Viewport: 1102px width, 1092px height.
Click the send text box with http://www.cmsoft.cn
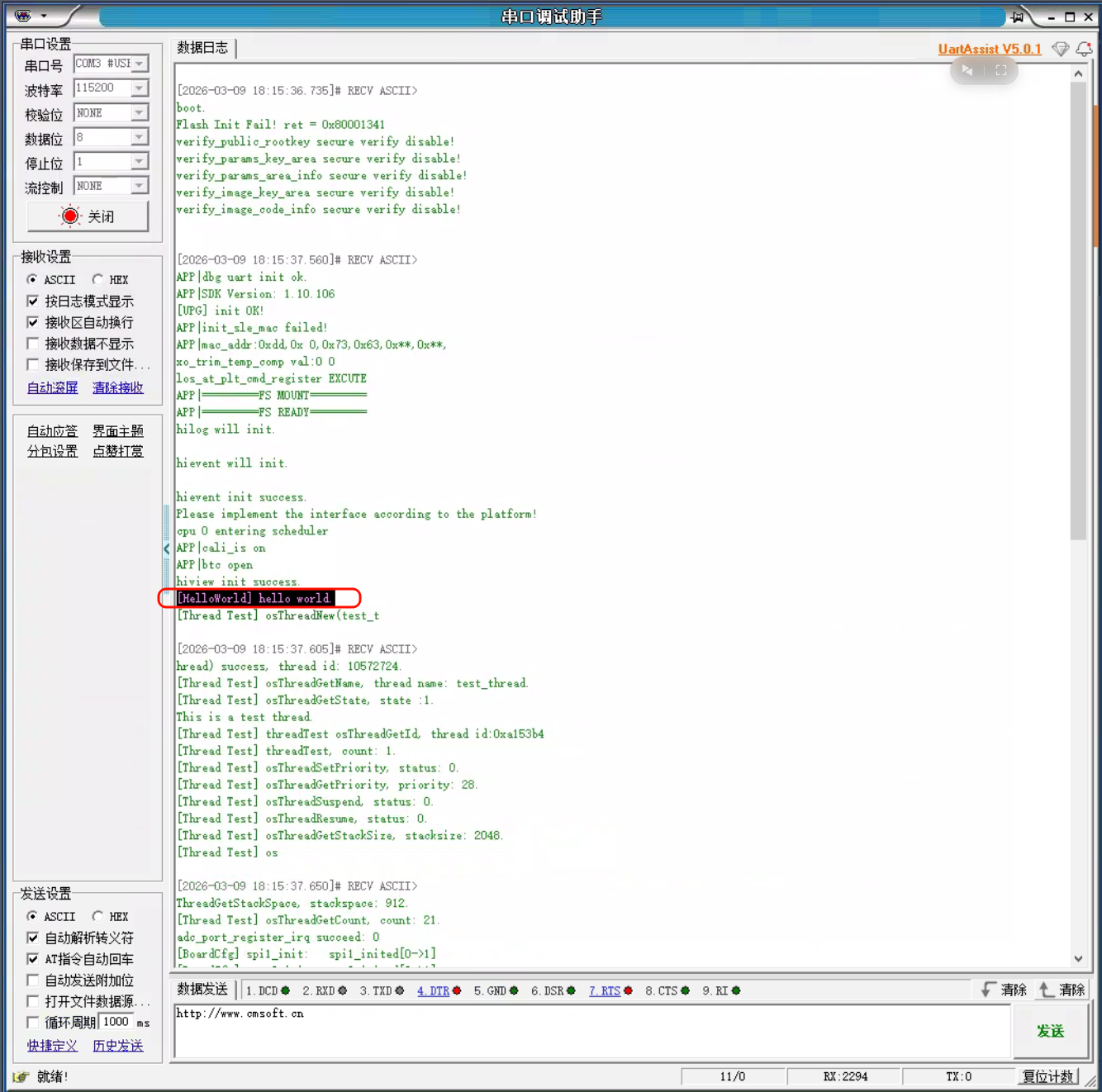coord(592,1031)
